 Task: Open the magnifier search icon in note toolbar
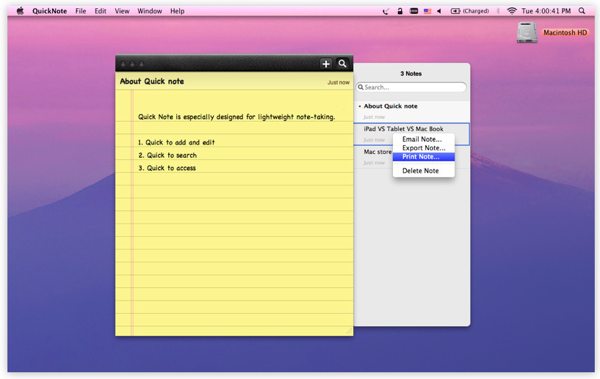pos(342,64)
